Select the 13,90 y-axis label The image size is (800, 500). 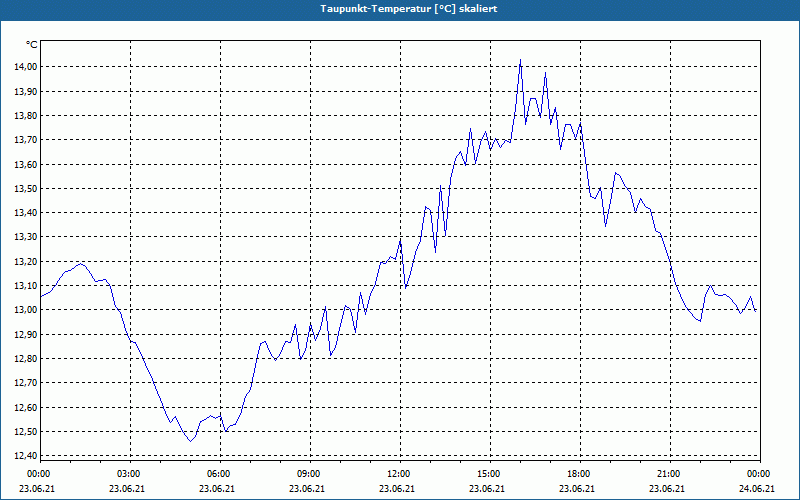tap(25, 91)
